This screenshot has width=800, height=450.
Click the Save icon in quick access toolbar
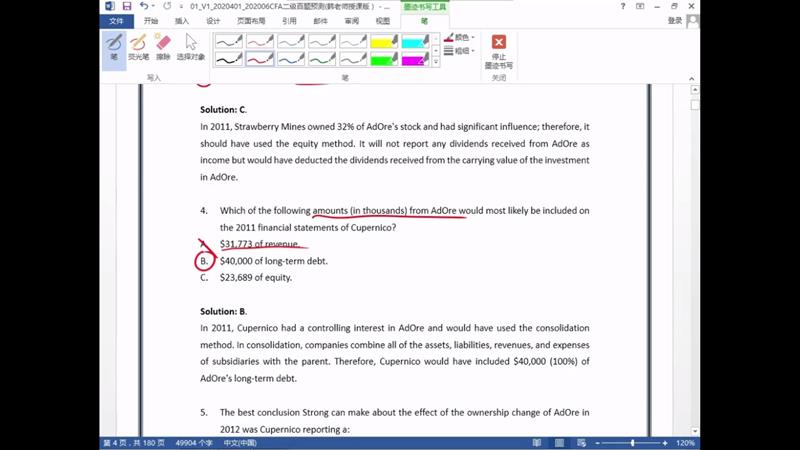pos(127,6)
